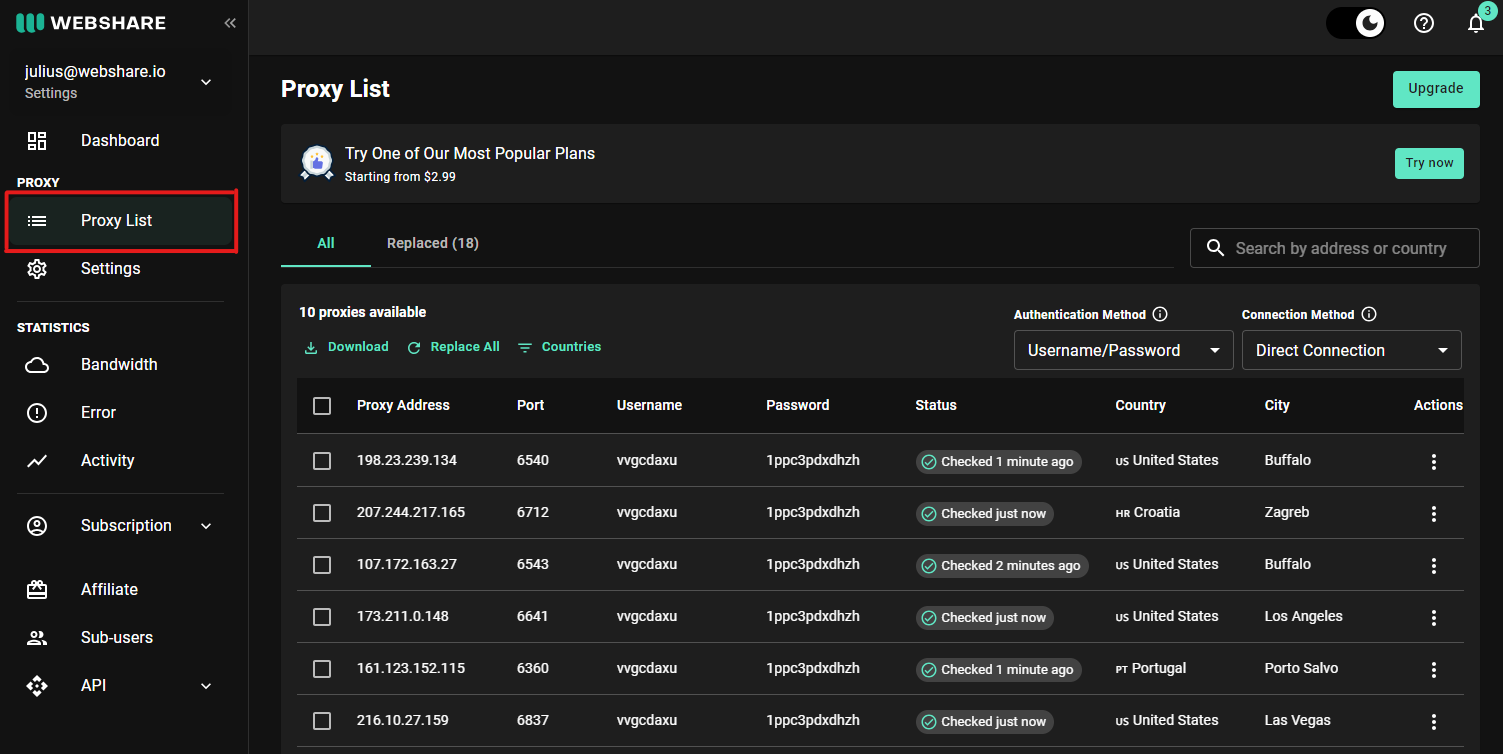Click the Upgrade button
Screen dimensions: 1503x754
[x=1436, y=89]
